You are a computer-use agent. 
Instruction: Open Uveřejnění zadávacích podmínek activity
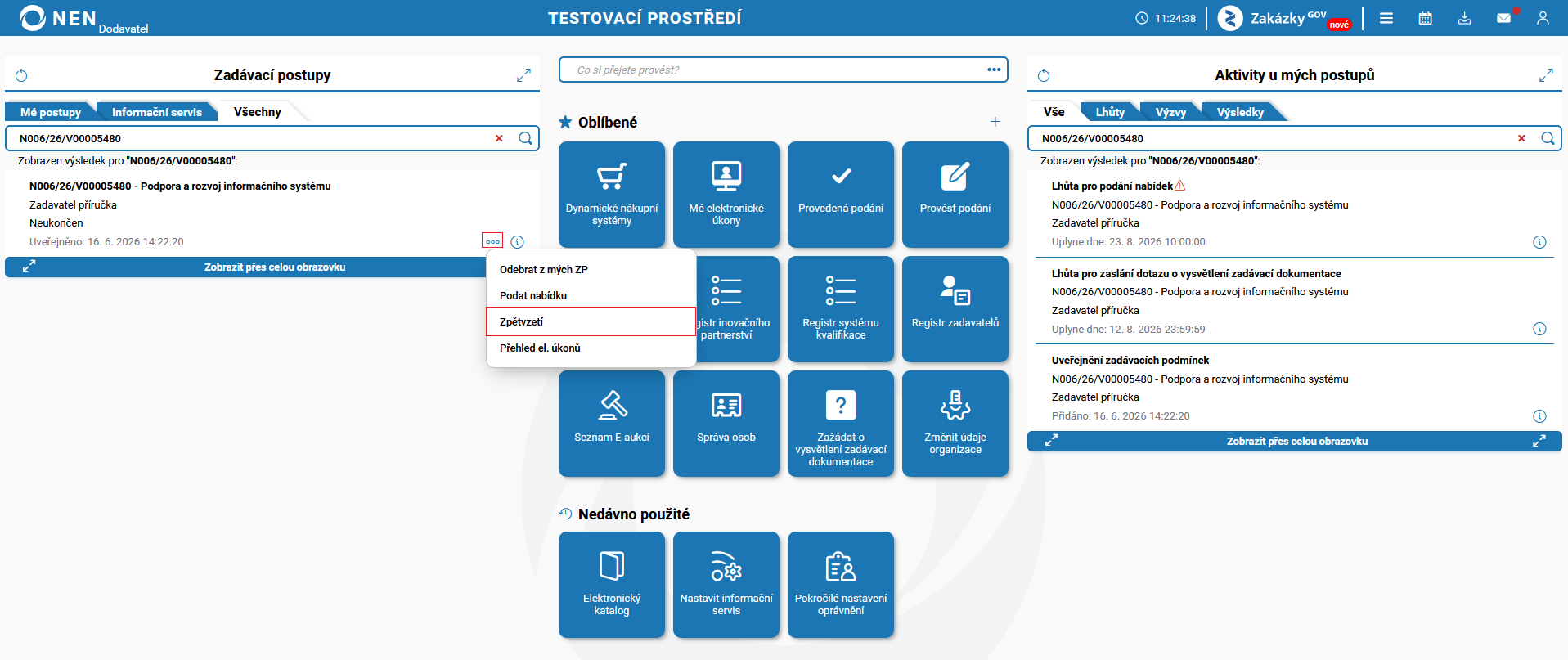(1130, 360)
